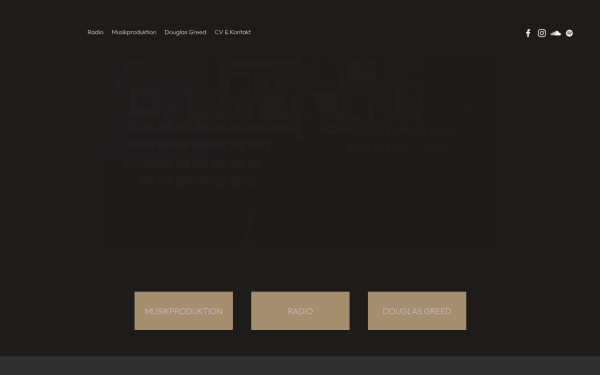Click the RADIO tan button
The image size is (600, 375).
click(300, 311)
